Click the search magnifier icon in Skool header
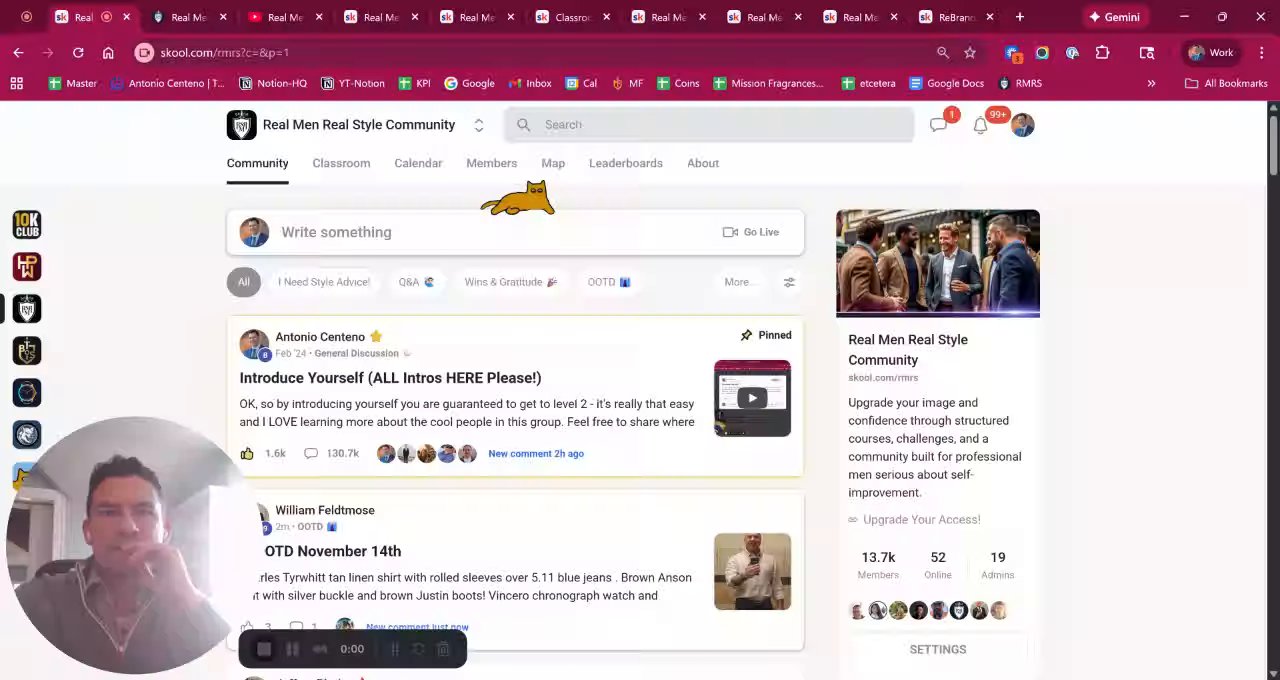Viewport: 1280px width, 680px height. 523,125
